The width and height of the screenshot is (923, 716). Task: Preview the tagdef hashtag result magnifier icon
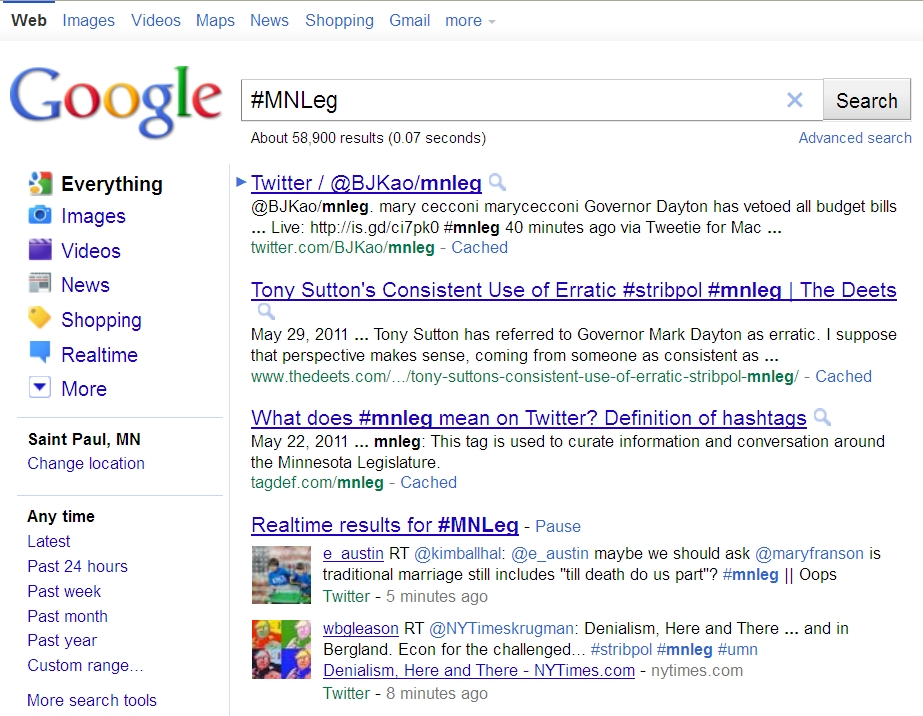coord(822,417)
